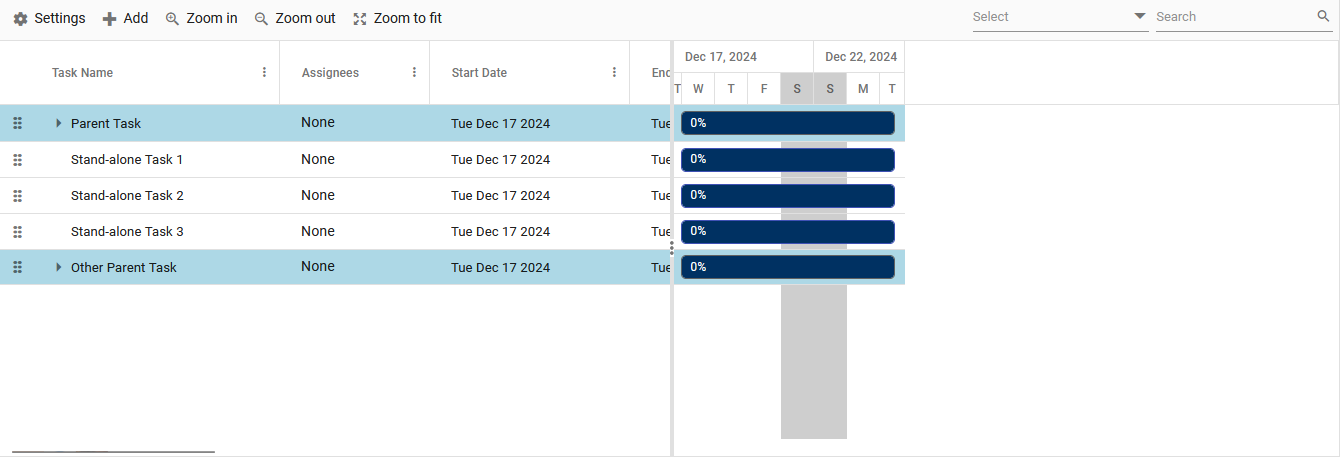Viewport: 1340px width, 457px height.
Task: Open the Task Name column menu
Action: [264, 72]
